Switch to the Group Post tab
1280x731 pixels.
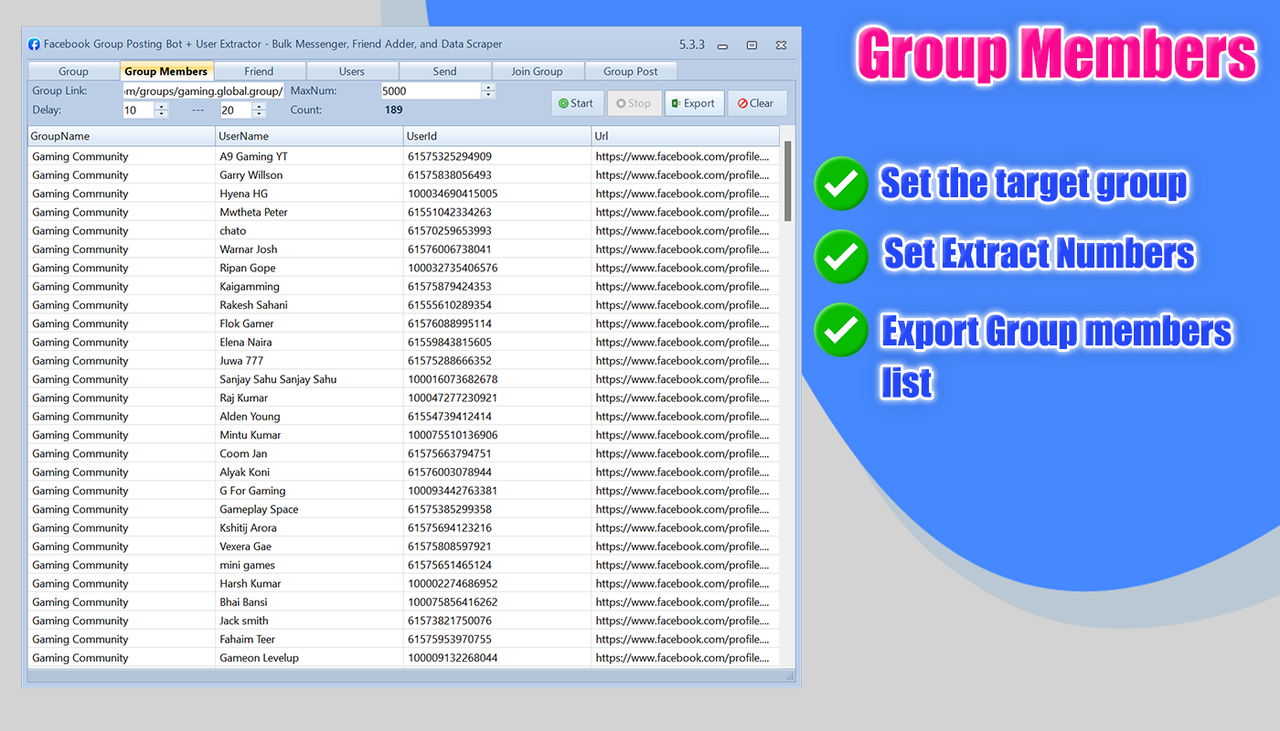click(631, 71)
